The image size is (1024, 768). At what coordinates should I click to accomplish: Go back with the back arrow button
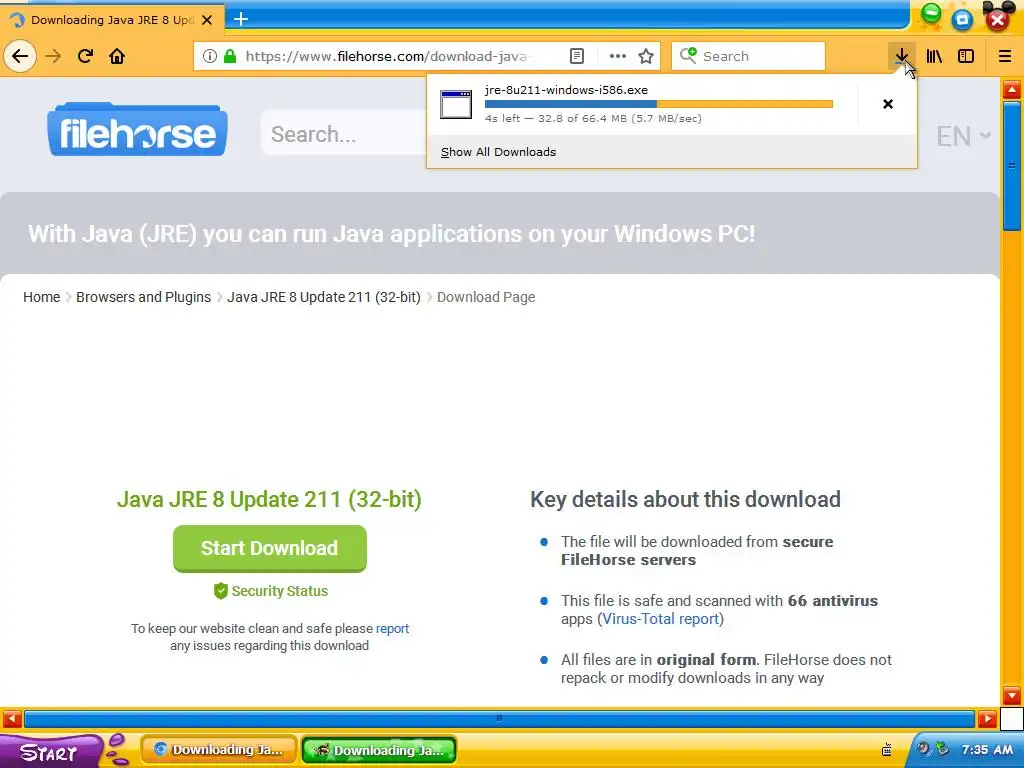20,56
